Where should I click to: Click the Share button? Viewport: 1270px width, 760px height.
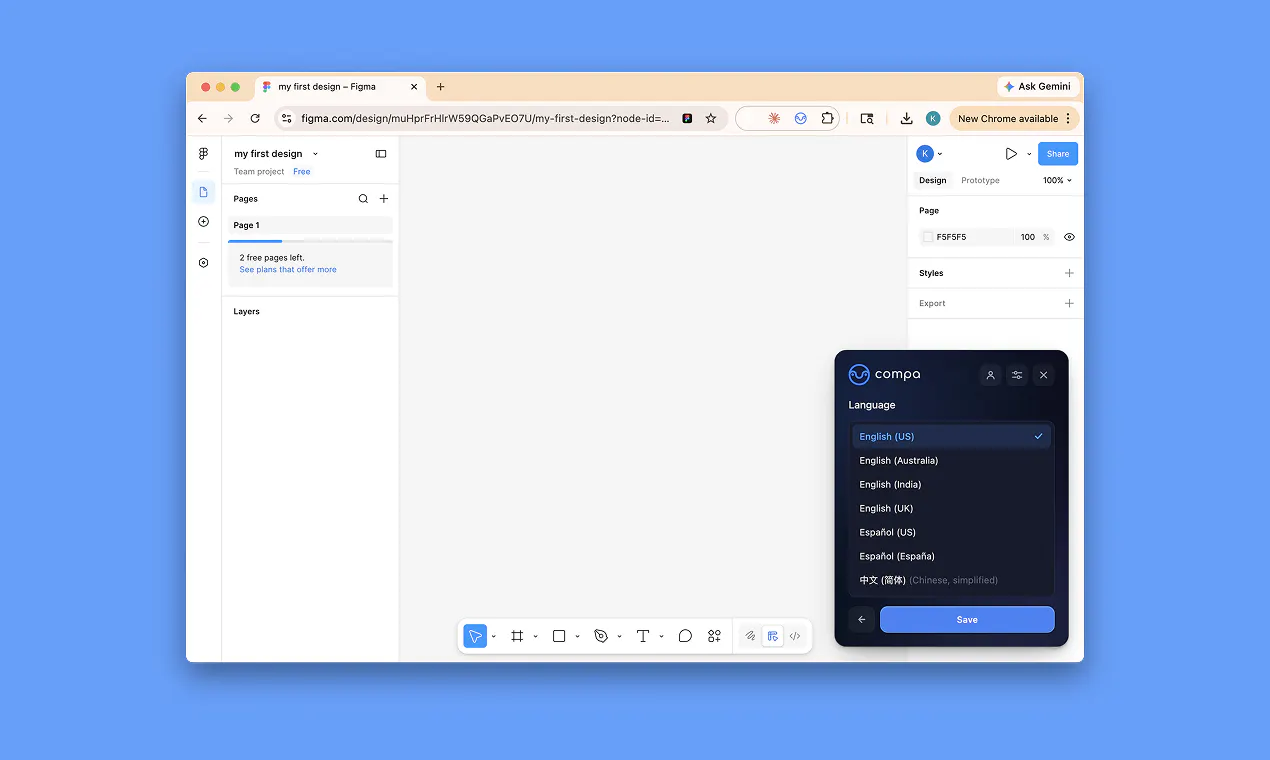[1058, 154]
